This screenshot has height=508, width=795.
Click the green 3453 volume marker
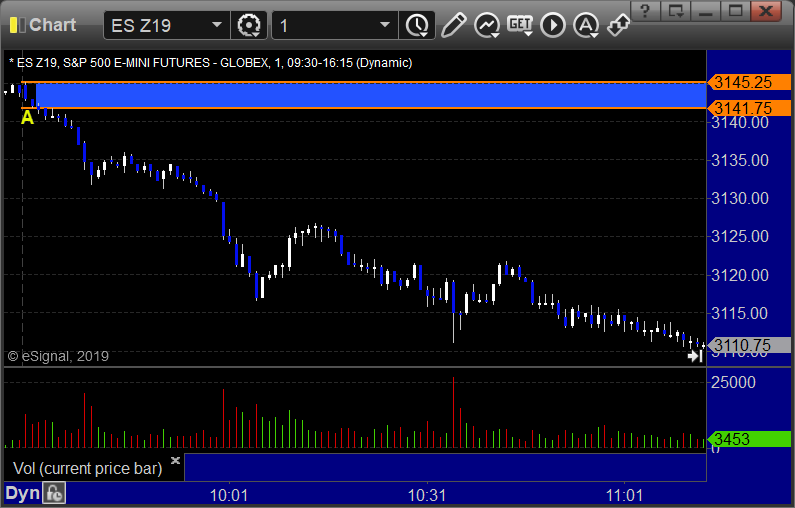point(749,439)
